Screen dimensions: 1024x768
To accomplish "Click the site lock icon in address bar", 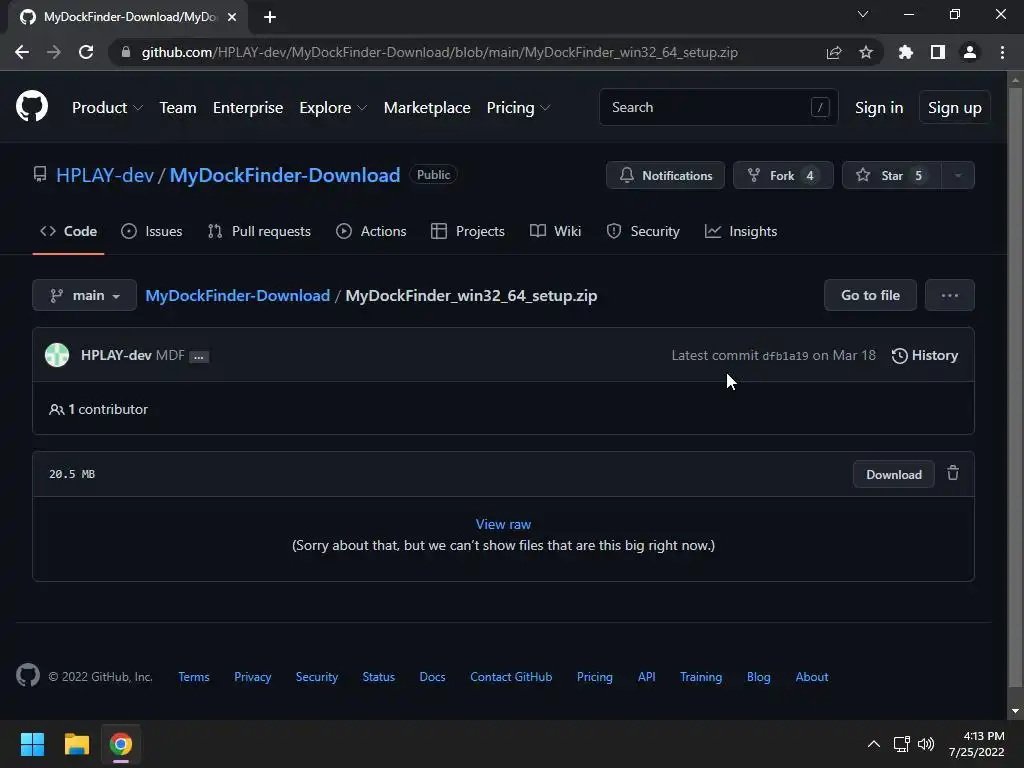I will coord(126,52).
